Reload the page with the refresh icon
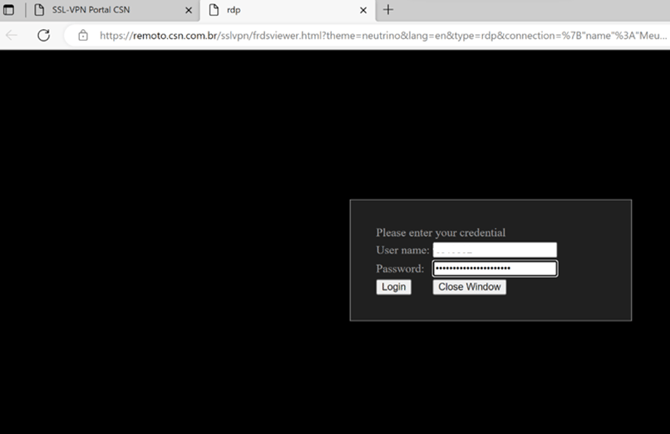This screenshot has height=434, width=670. pyautogui.click(x=43, y=35)
